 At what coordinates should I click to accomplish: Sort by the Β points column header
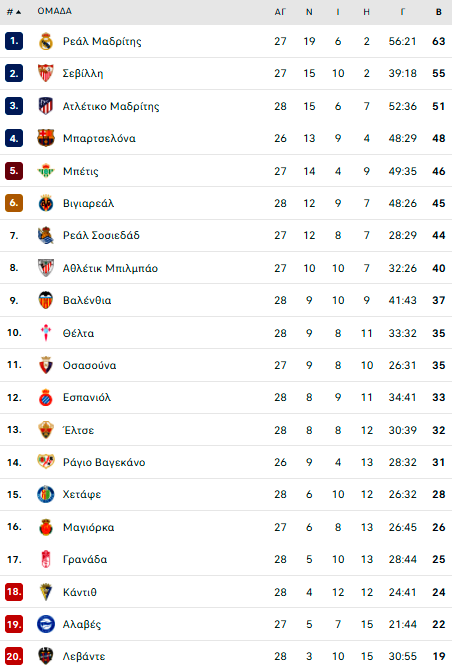coord(439,12)
